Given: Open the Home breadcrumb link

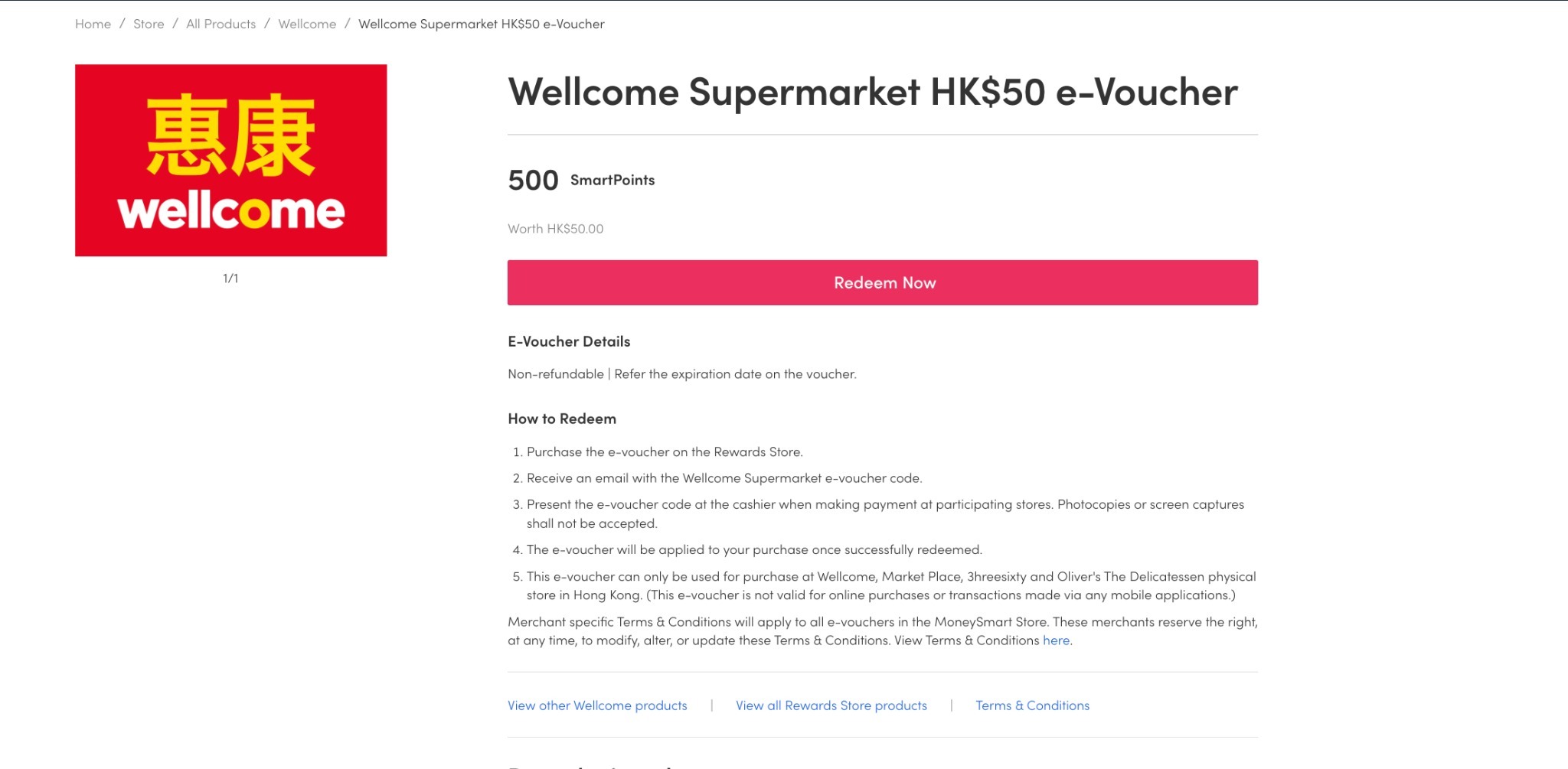Looking at the screenshot, I should click(x=93, y=24).
